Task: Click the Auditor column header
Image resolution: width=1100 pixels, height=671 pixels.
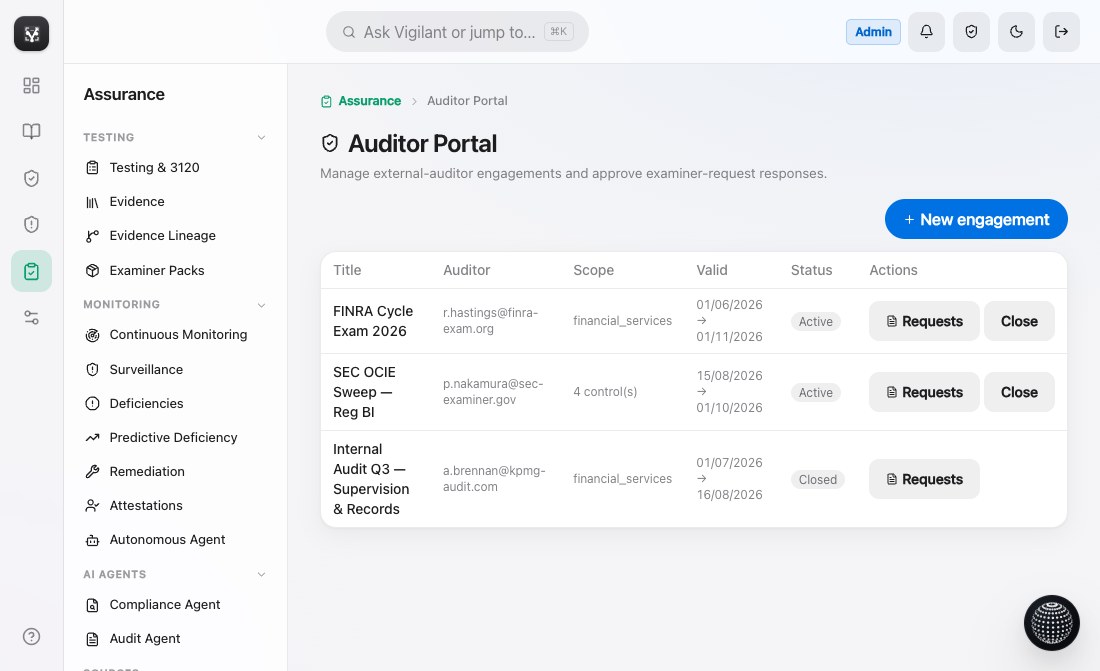Action: coord(467,270)
